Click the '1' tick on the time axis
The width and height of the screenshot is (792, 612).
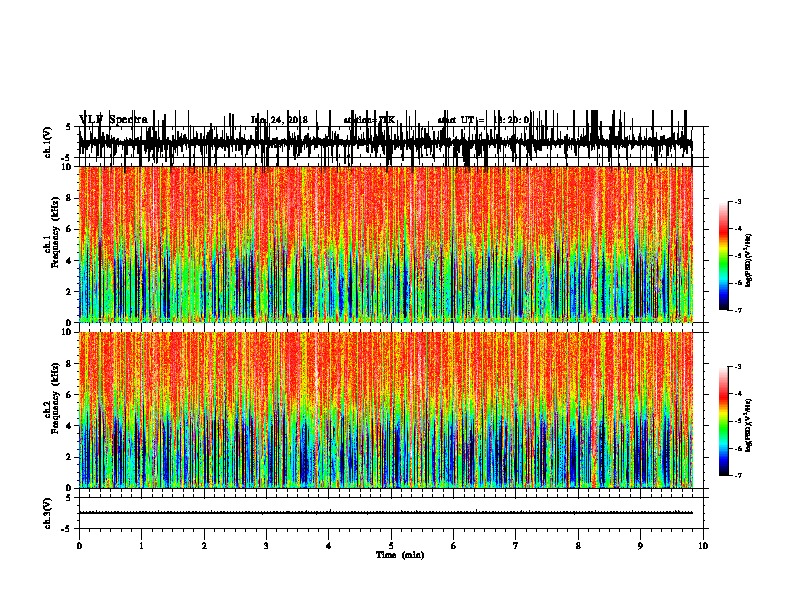[x=141, y=546]
